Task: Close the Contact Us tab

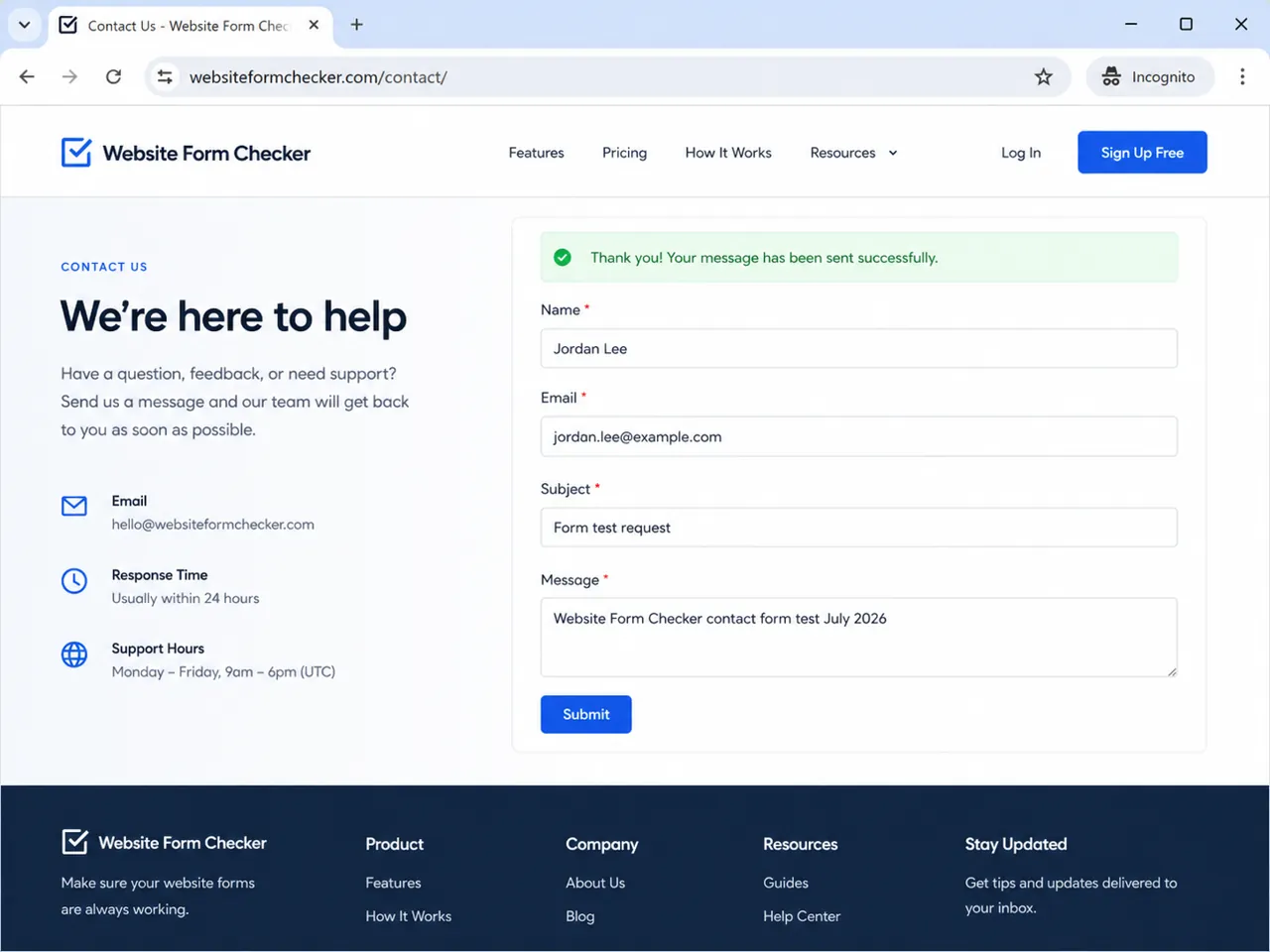Action: pyautogui.click(x=314, y=25)
